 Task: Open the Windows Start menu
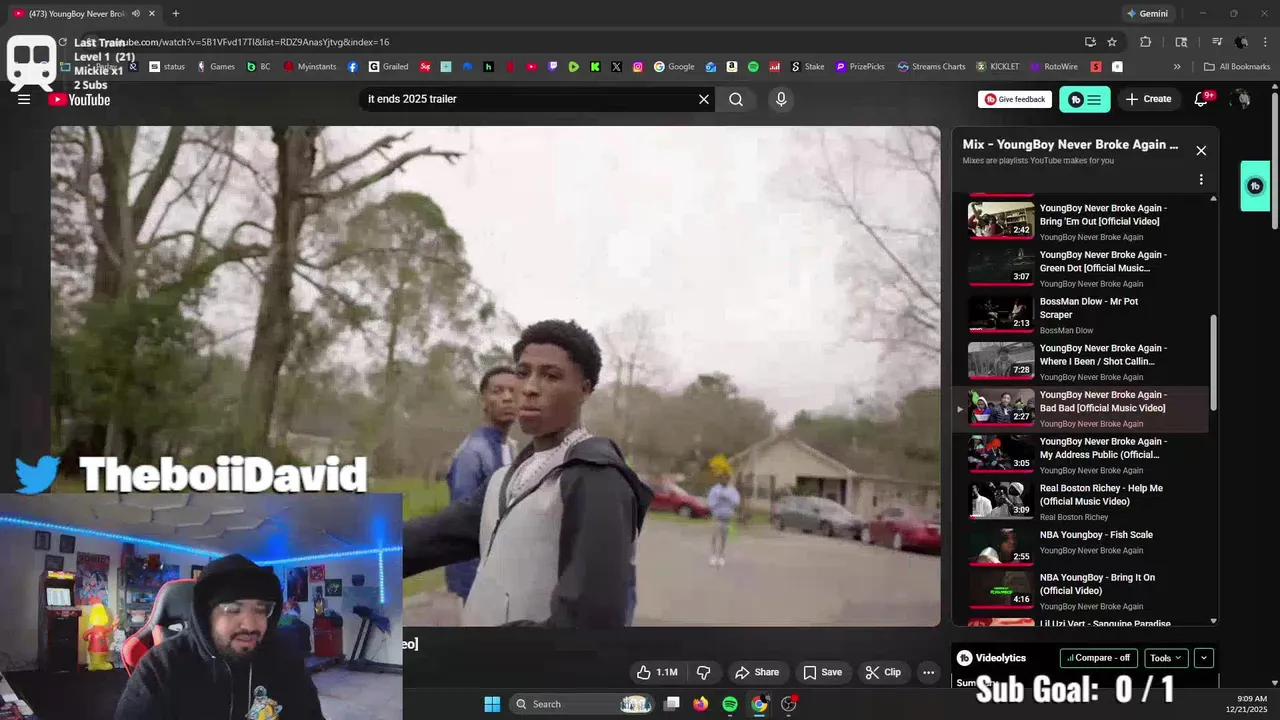click(492, 704)
